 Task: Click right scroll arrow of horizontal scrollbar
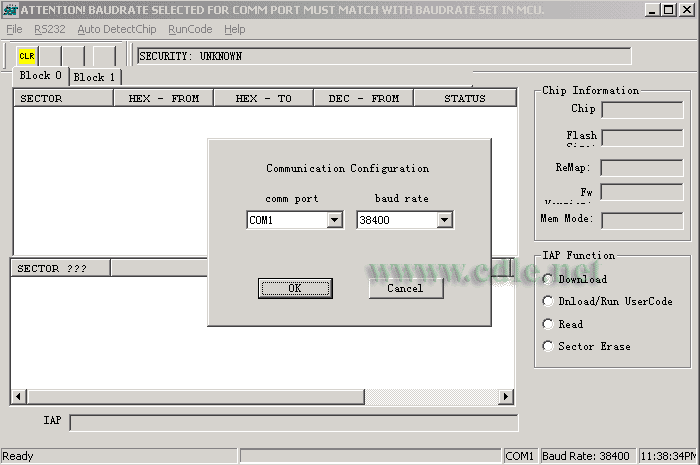pyautogui.click(x=507, y=397)
